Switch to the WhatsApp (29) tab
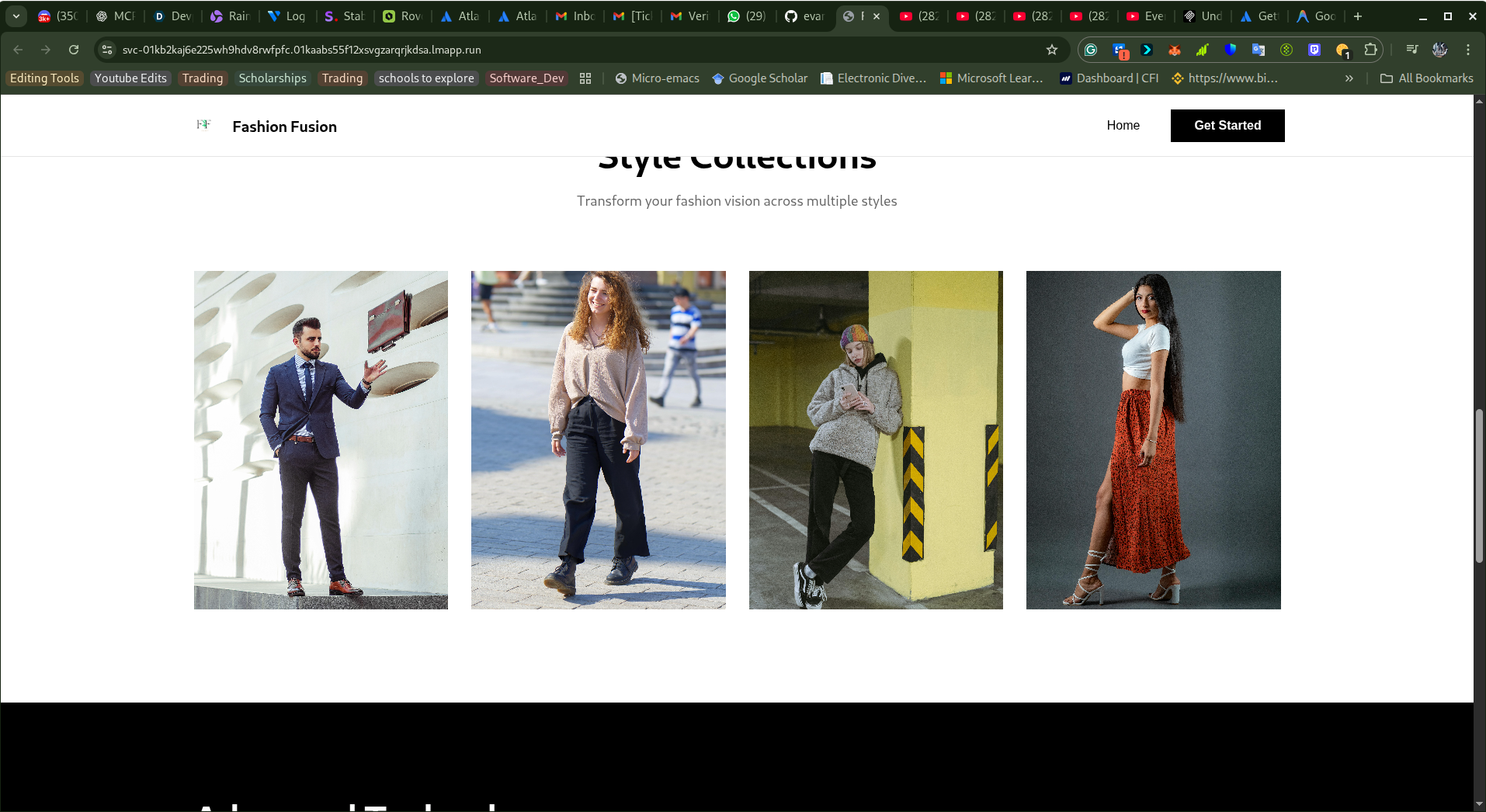Viewport: 1486px width, 812px height. coord(746,16)
